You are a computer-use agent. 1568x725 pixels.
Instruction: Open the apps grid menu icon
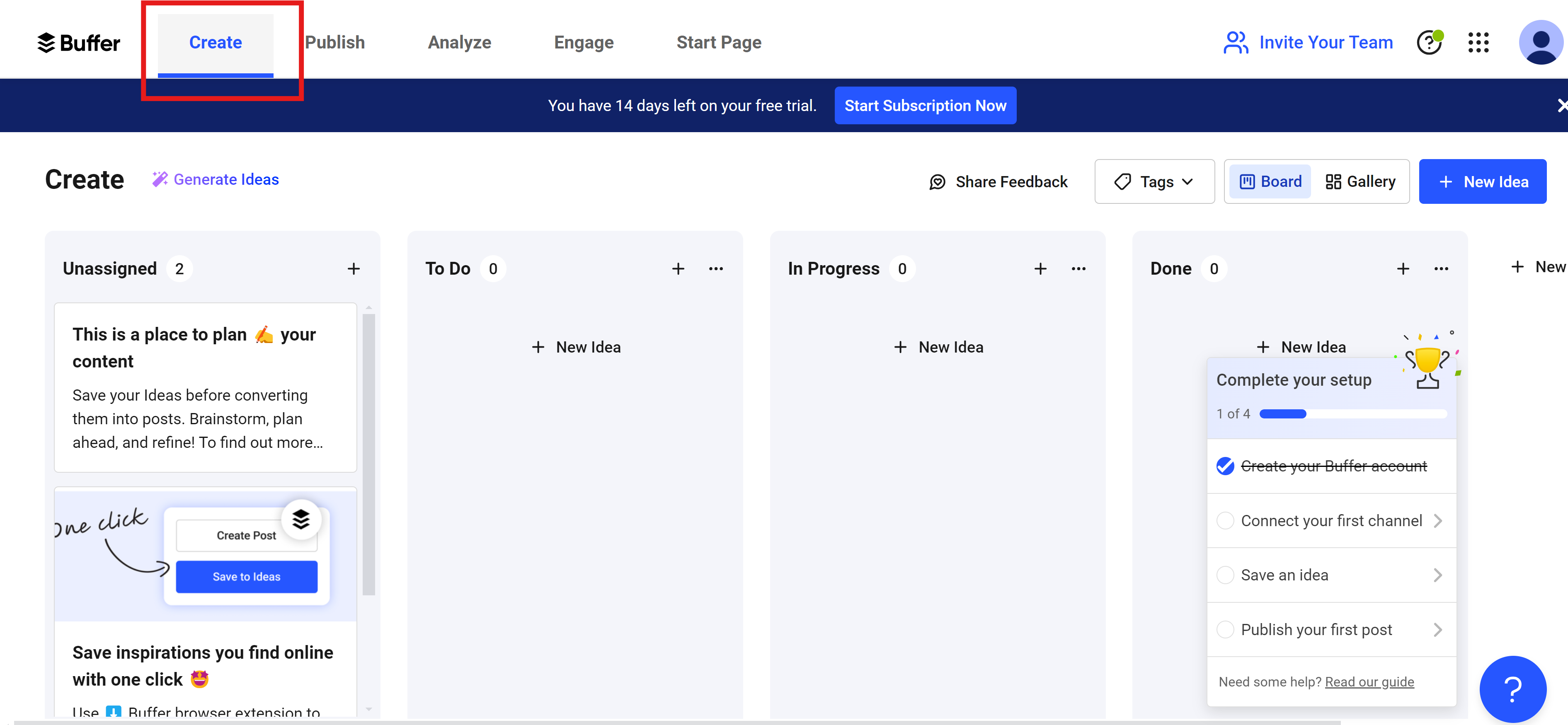[1478, 43]
